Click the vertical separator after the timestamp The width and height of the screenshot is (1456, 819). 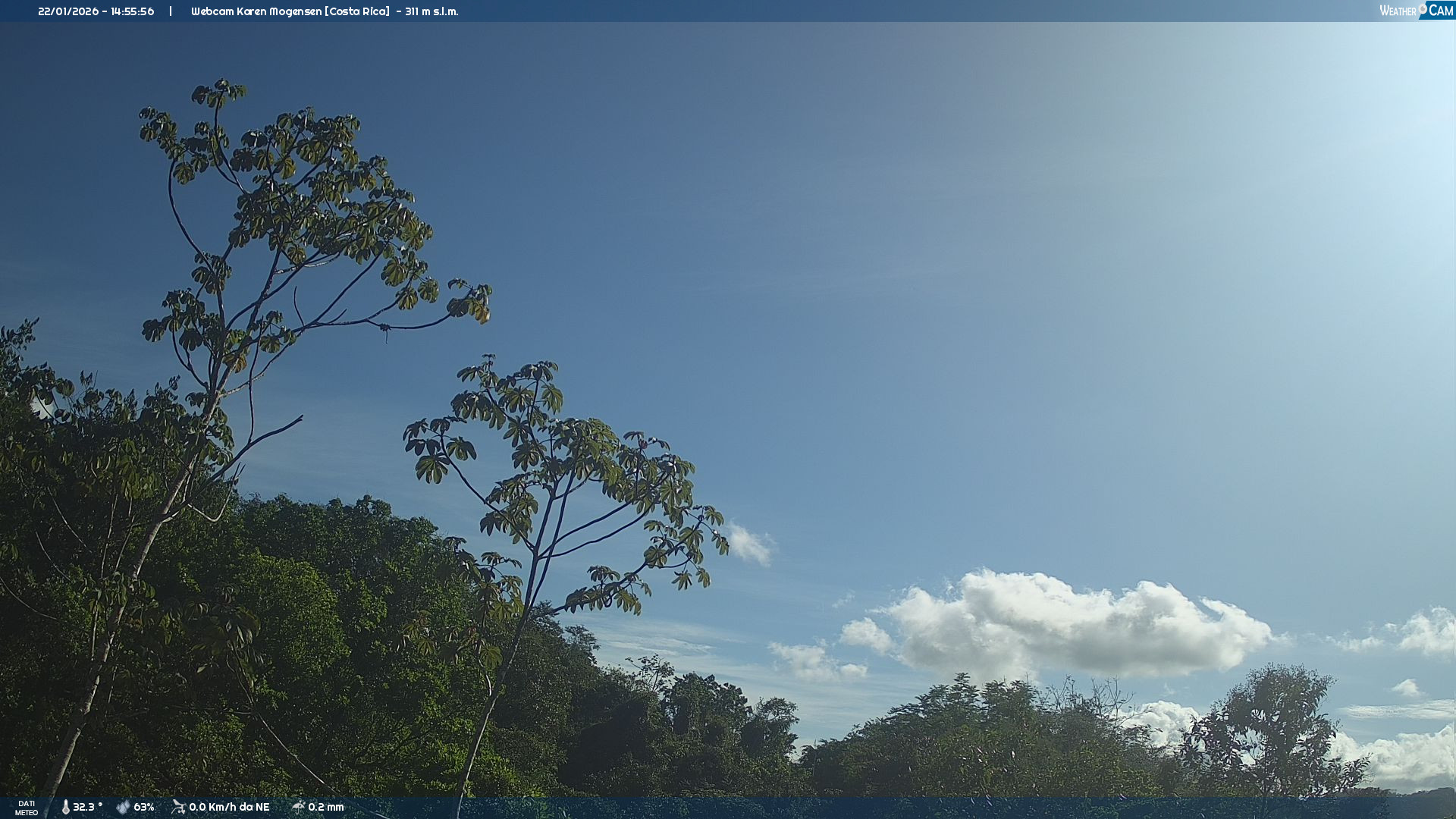pyautogui.click(x=171, y=11)
